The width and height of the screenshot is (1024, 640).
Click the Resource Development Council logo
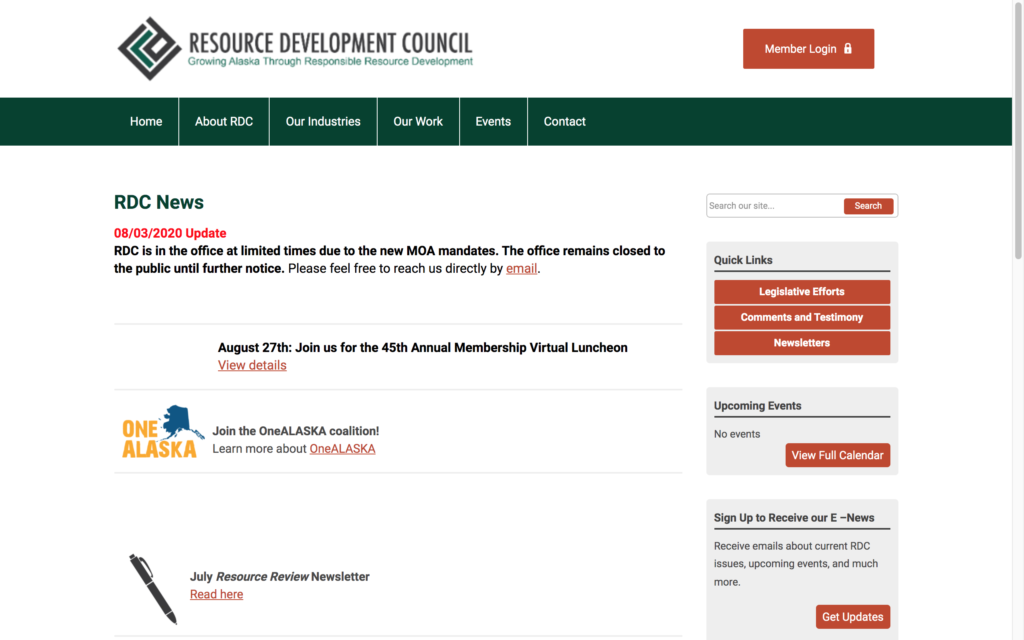tap(295, 48)
